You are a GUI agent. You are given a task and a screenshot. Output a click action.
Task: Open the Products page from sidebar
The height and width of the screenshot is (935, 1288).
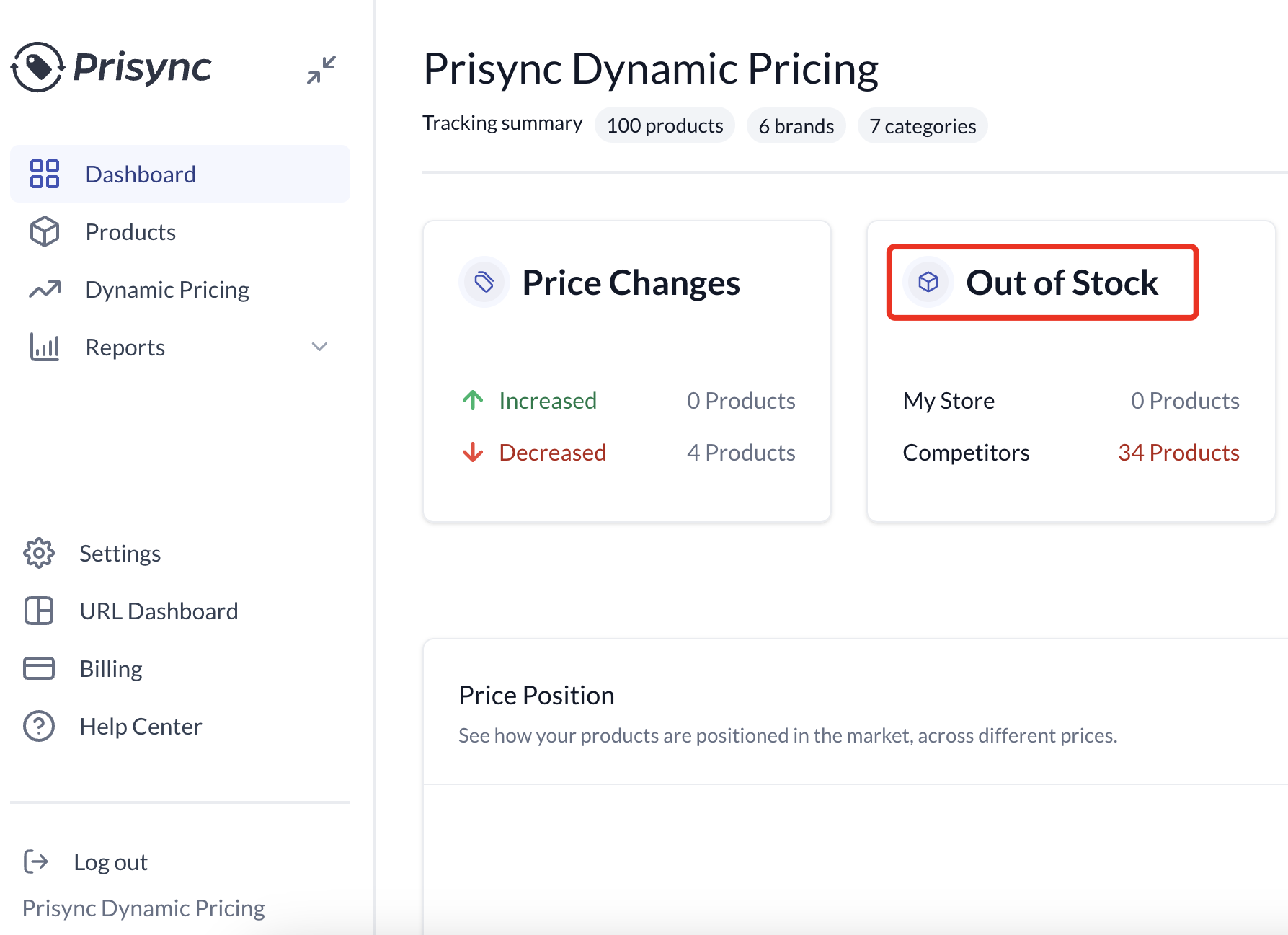pos(130,231)
